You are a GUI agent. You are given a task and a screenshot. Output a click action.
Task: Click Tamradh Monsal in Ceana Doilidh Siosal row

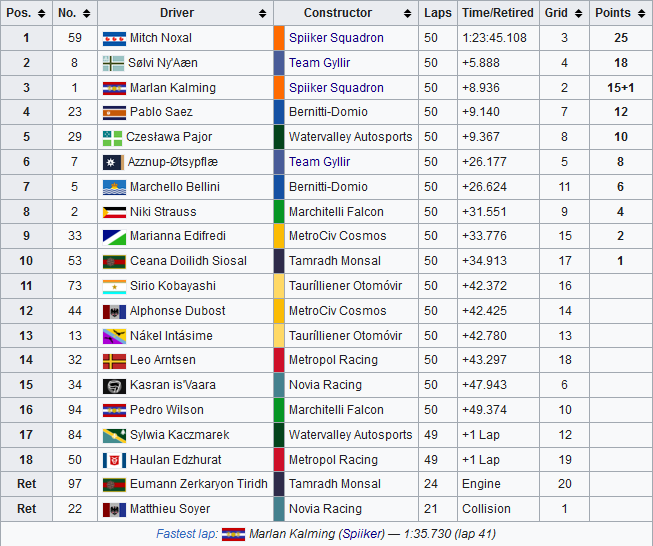pyautogui.click(x=335, y=261)
